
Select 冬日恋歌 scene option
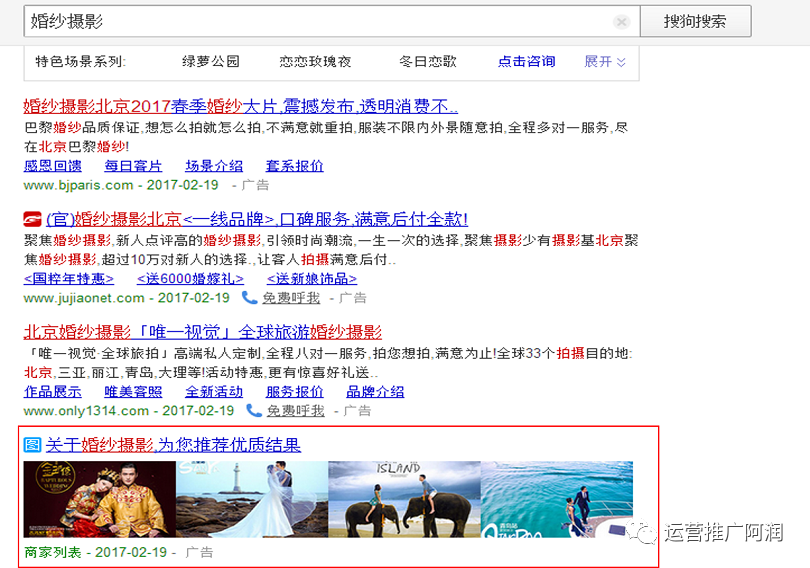click(x=428, y=61)
